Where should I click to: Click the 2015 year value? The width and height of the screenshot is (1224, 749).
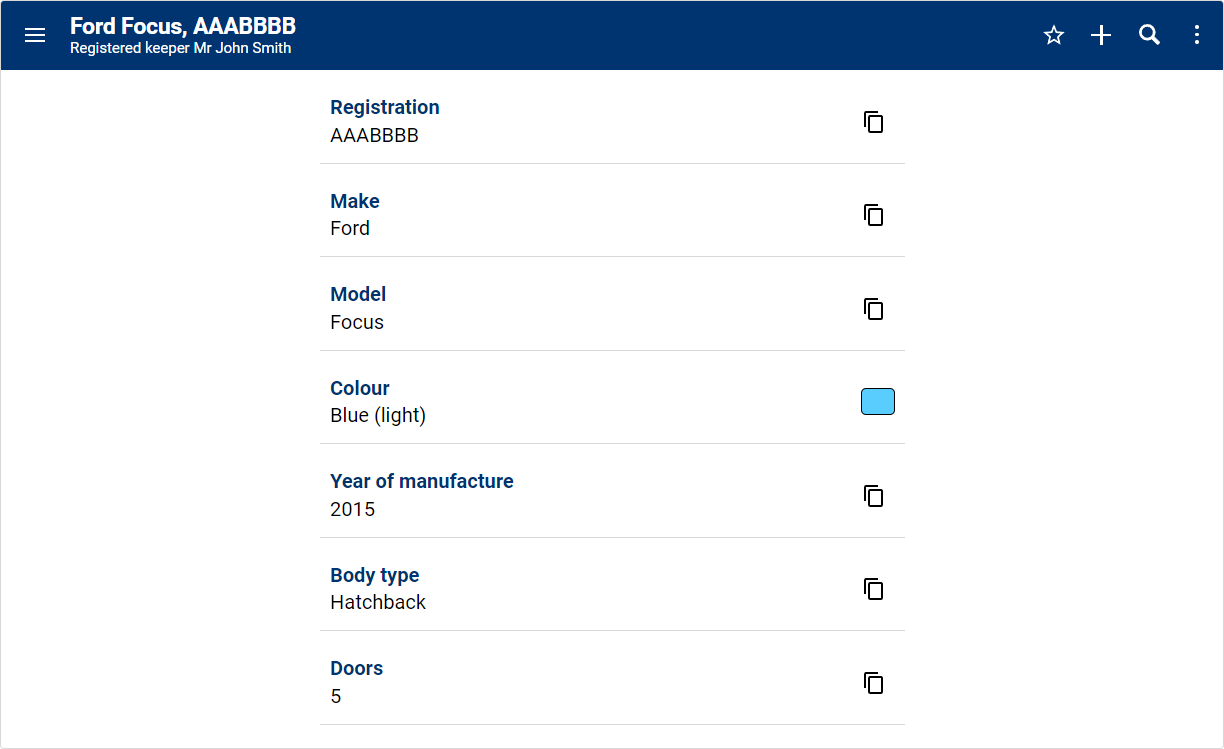353,509
